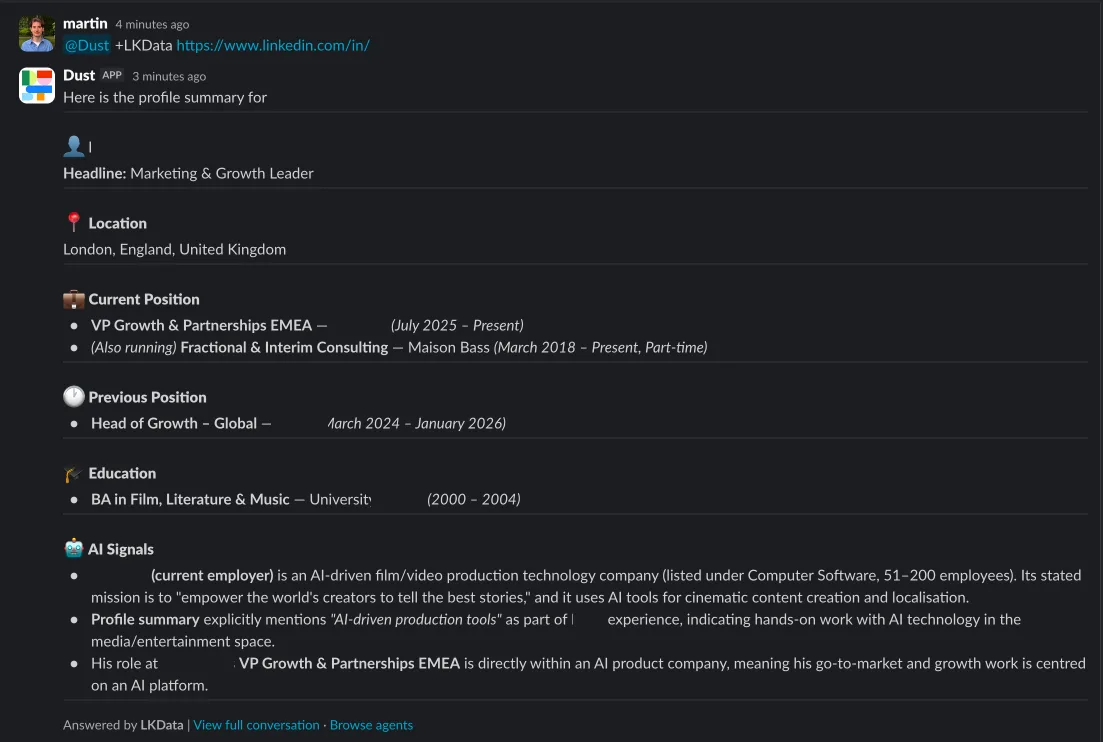This screenshot has width=1103, height=742.
Task: Open the martin username link
Action: 85,23
